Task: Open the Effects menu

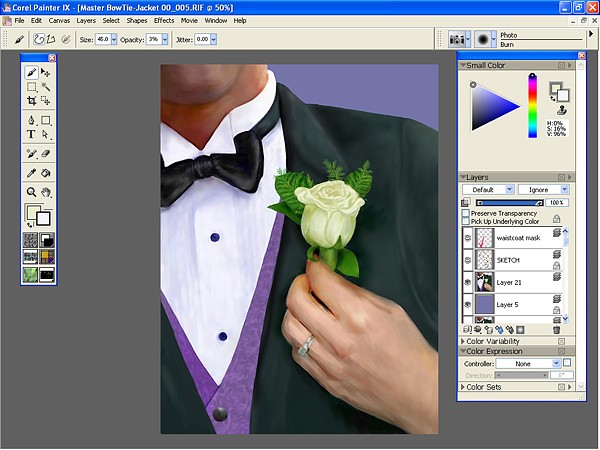Action: (x=164, y=20)
